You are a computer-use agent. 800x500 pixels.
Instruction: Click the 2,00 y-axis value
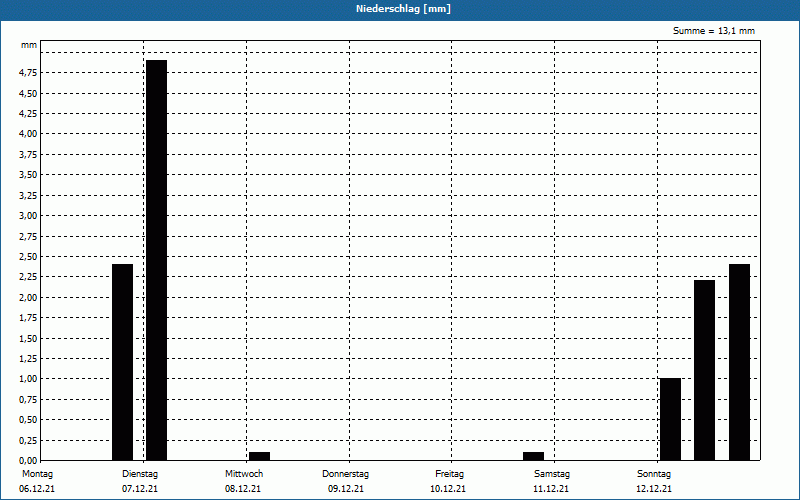28,297
